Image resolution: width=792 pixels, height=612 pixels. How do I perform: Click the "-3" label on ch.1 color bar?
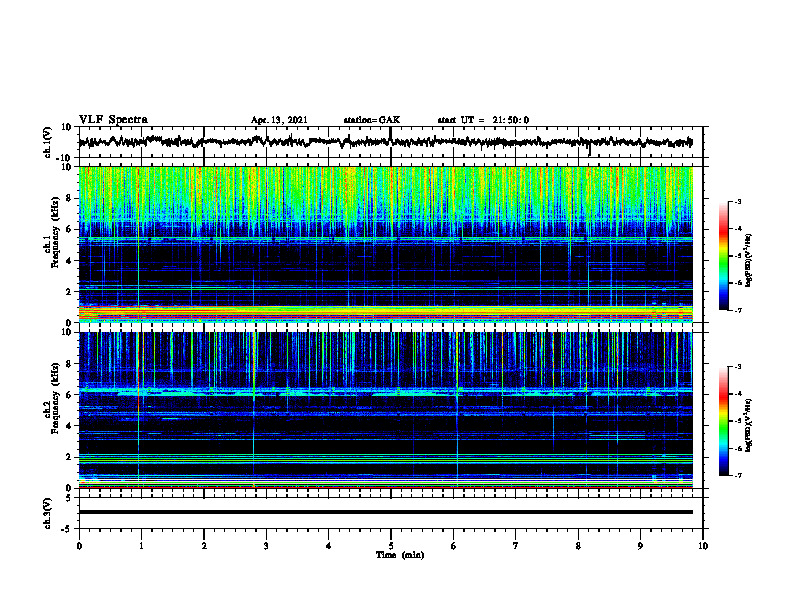point(738,202)
